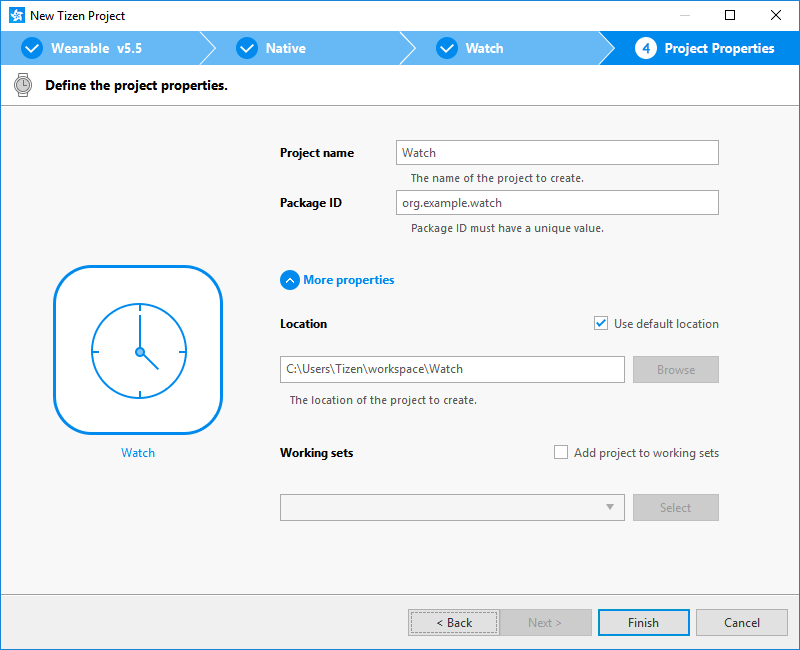Focus the Package ID input field
This screenshot has height=650, width=800.
557,202
